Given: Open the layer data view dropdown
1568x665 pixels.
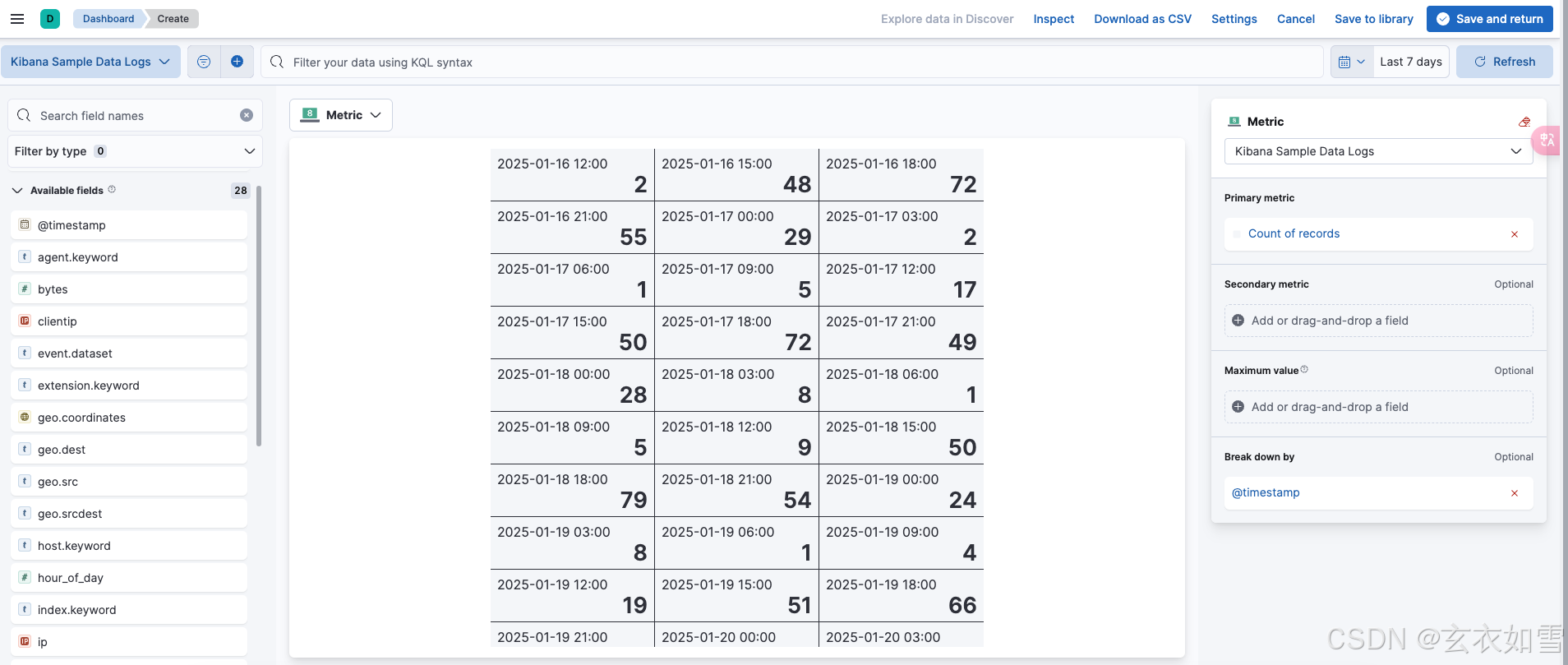Looking at the screenshot, I should pyautogui.click(x=1378, y=151).
